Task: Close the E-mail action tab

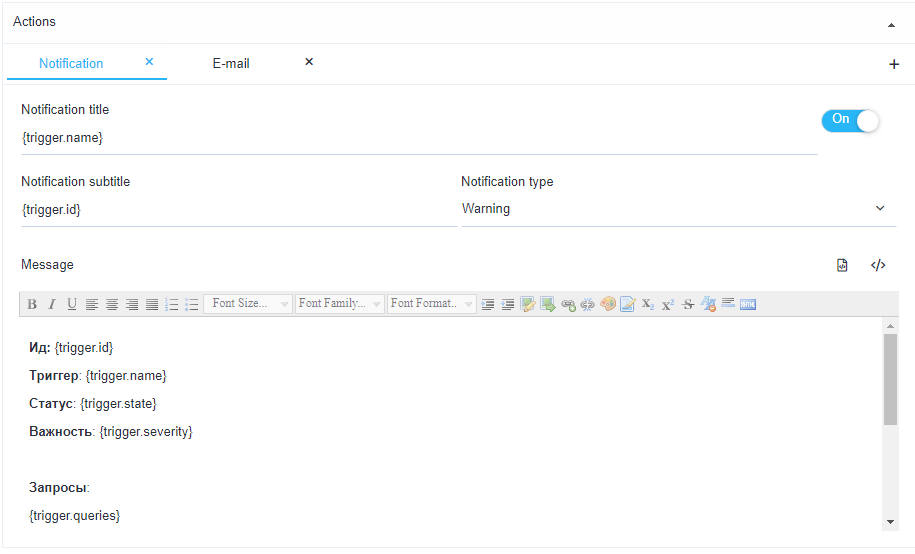Action: (x=309, y=62)
